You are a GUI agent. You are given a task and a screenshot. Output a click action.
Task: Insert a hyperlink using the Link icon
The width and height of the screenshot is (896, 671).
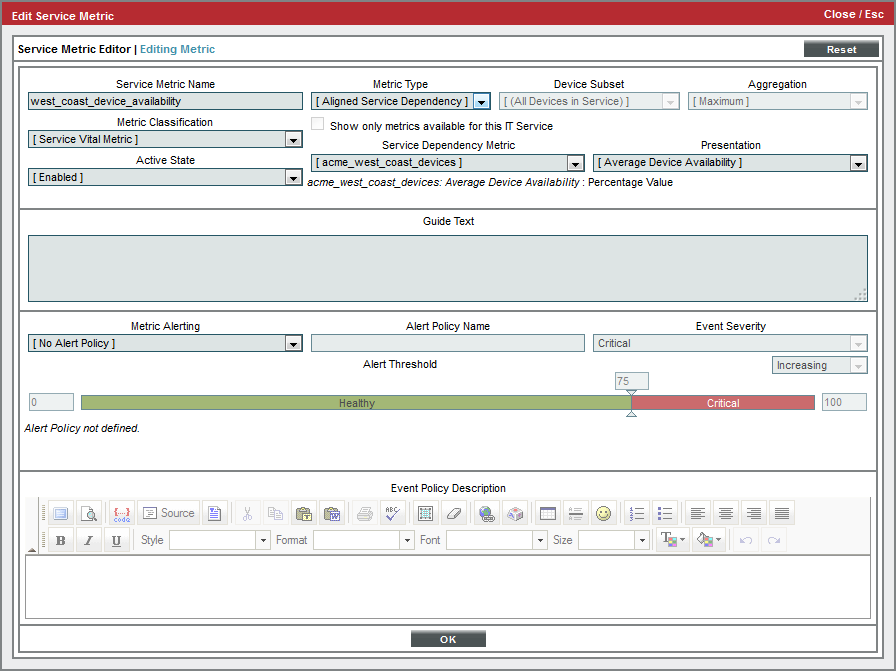pyautogui.click(x=484, y=512)
